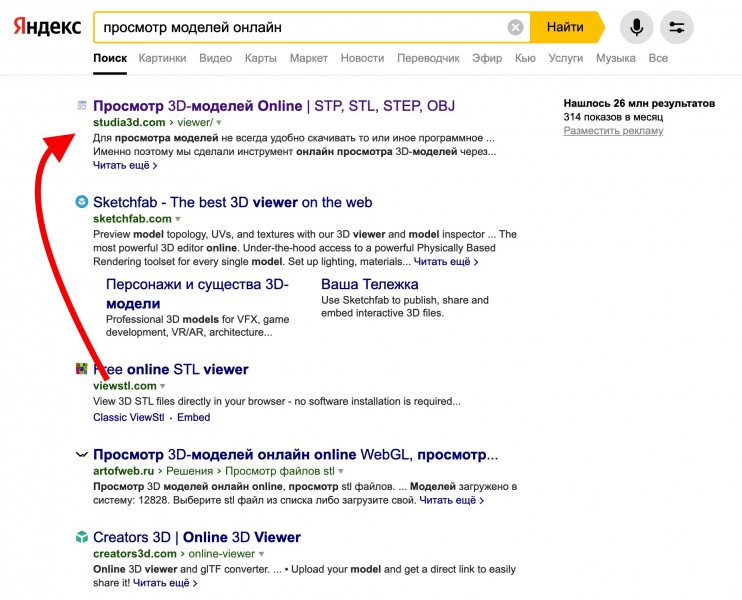Click the artofweb.ru favicon

click(x=82, y=455)
